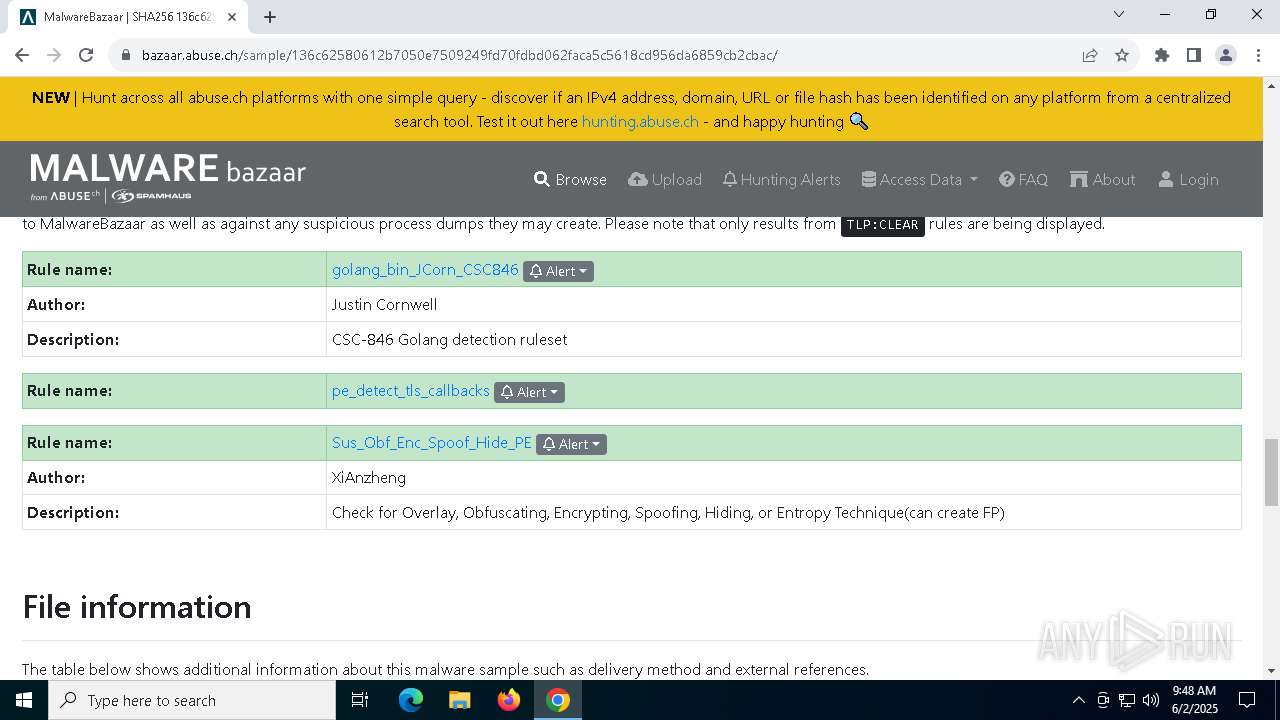Click the TLP:CLEAR badge
1280x720 pixels.
point(882,224)
